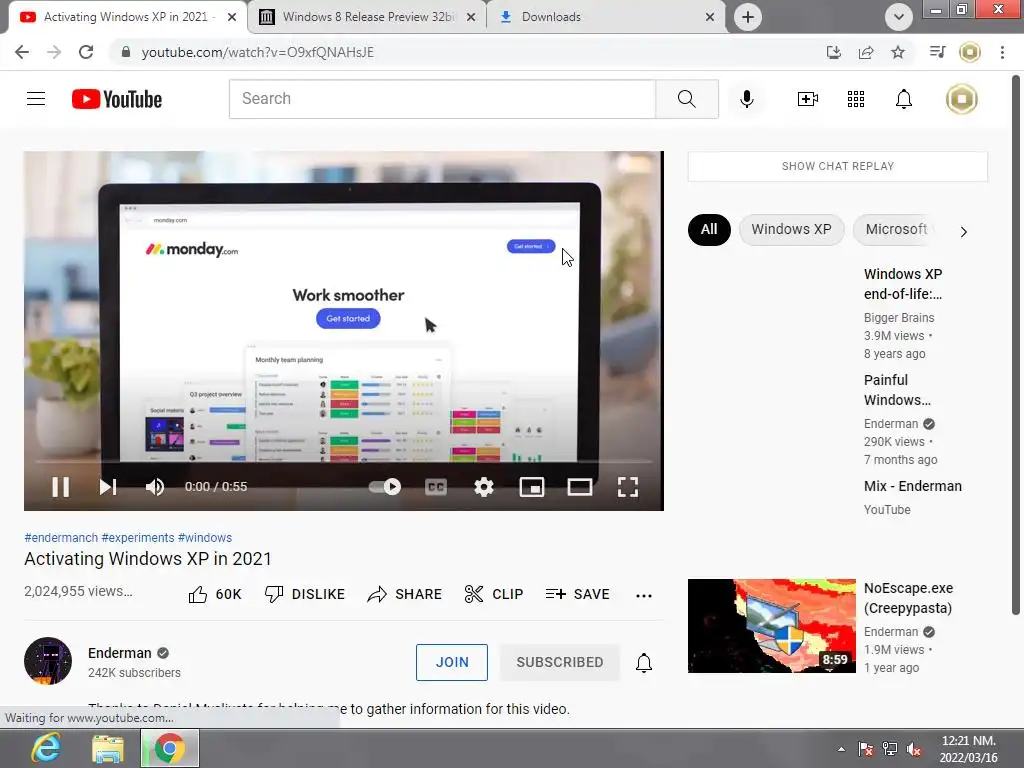Open the player settings gear

coord(483,487)
